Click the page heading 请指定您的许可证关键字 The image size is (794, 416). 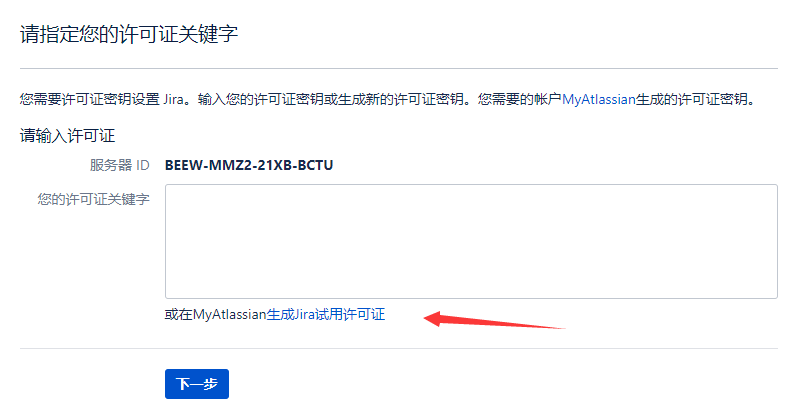click(x=129, y=34)
